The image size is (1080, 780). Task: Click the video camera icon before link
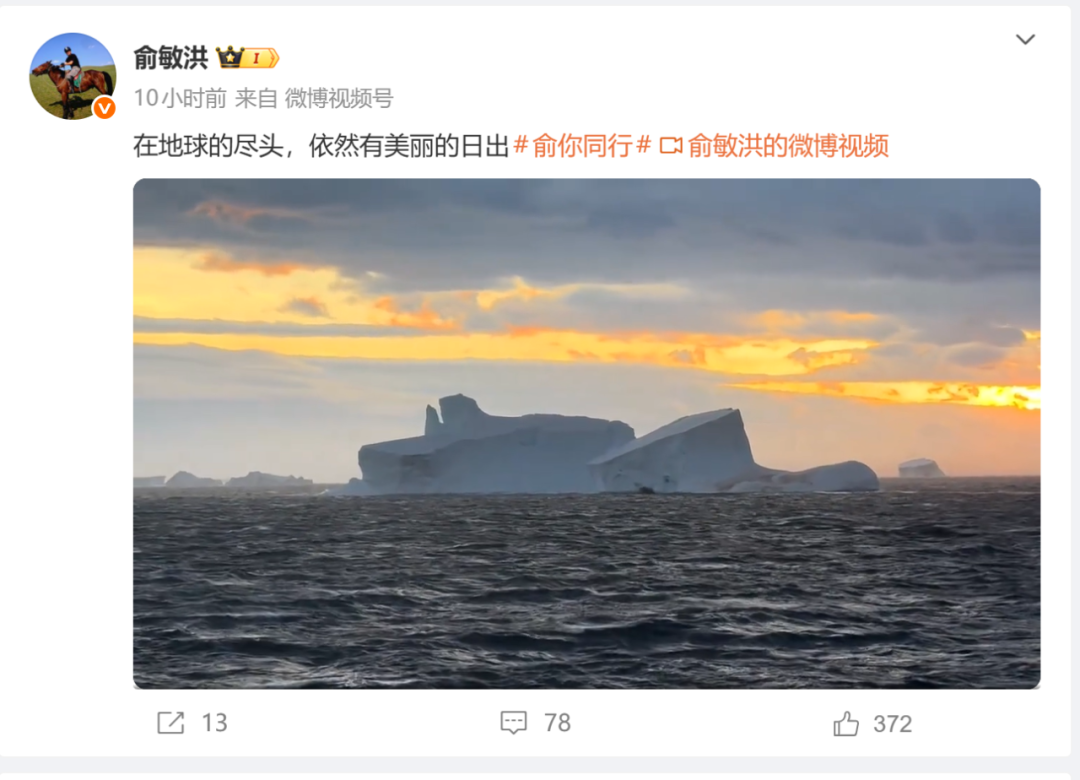tap(671, 145)
